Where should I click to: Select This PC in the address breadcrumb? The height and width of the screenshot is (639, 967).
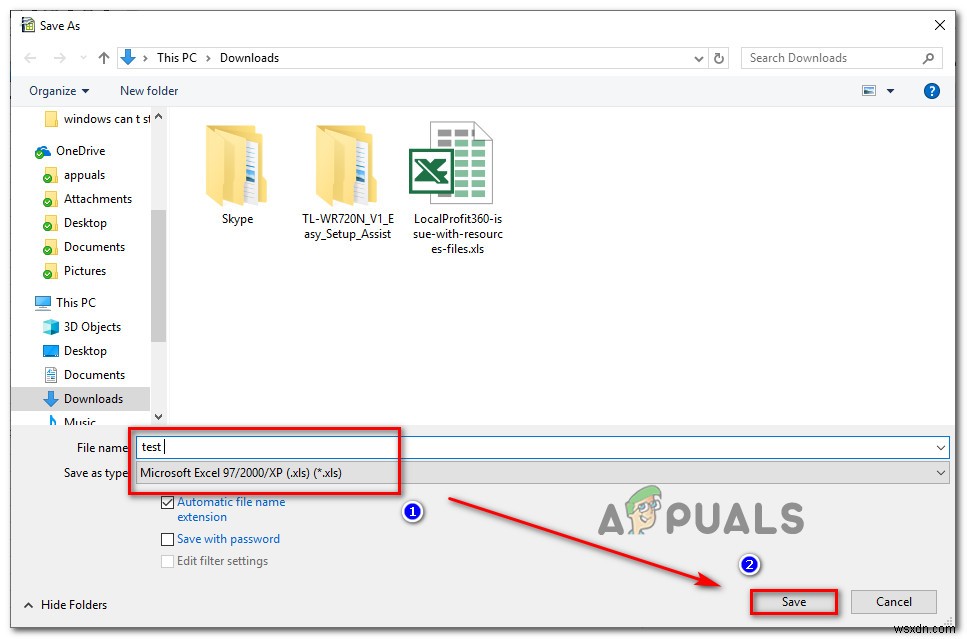click(x=176, y=58)
